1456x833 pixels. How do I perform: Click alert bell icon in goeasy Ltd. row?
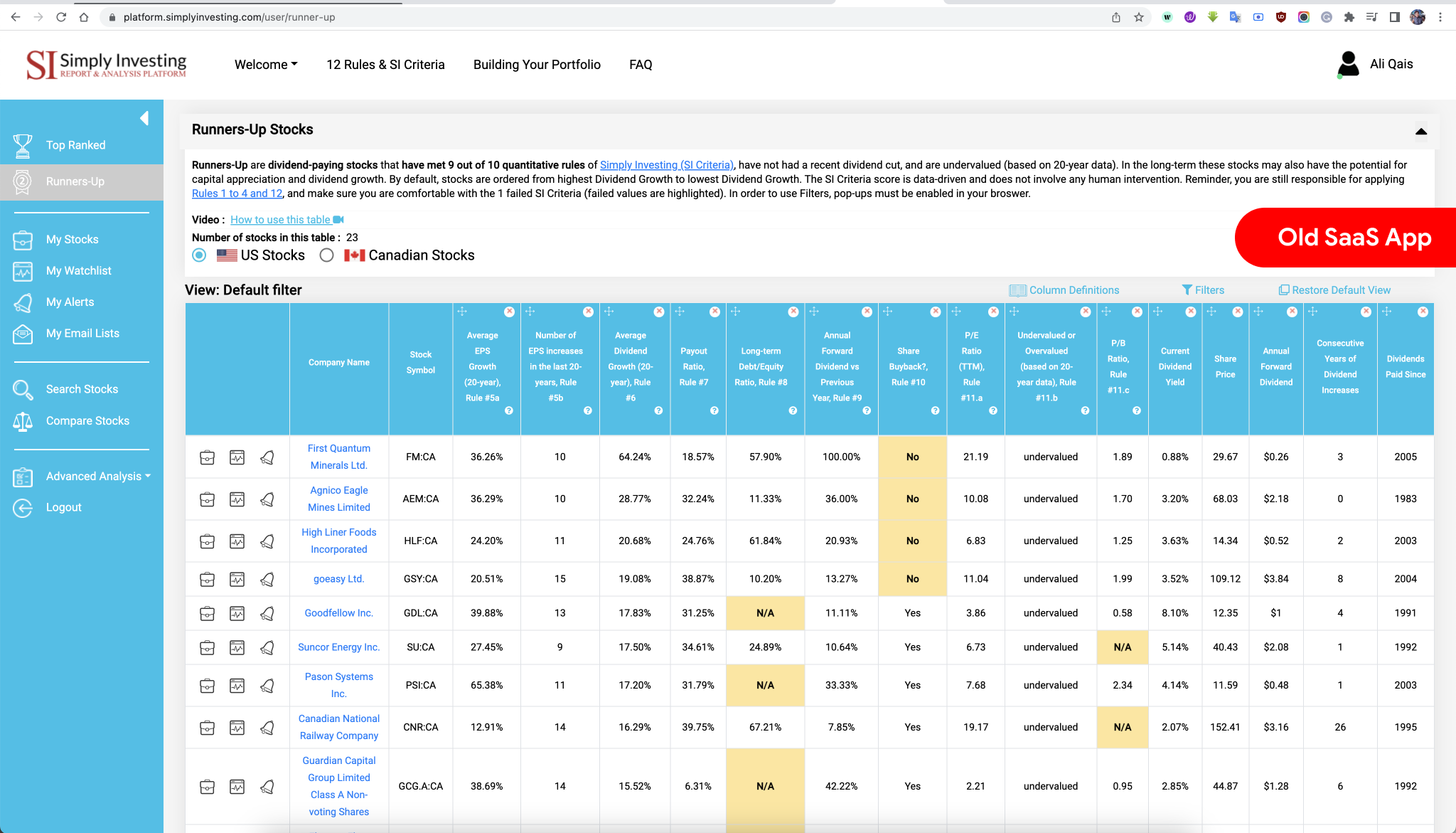coord(267,579)
